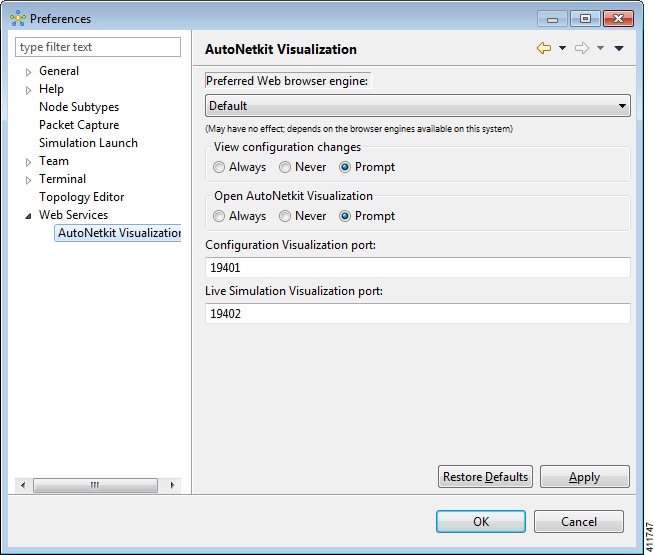Open the preferences view menu triangle
The height and width of the screenshot is (555, 655).
619,48
